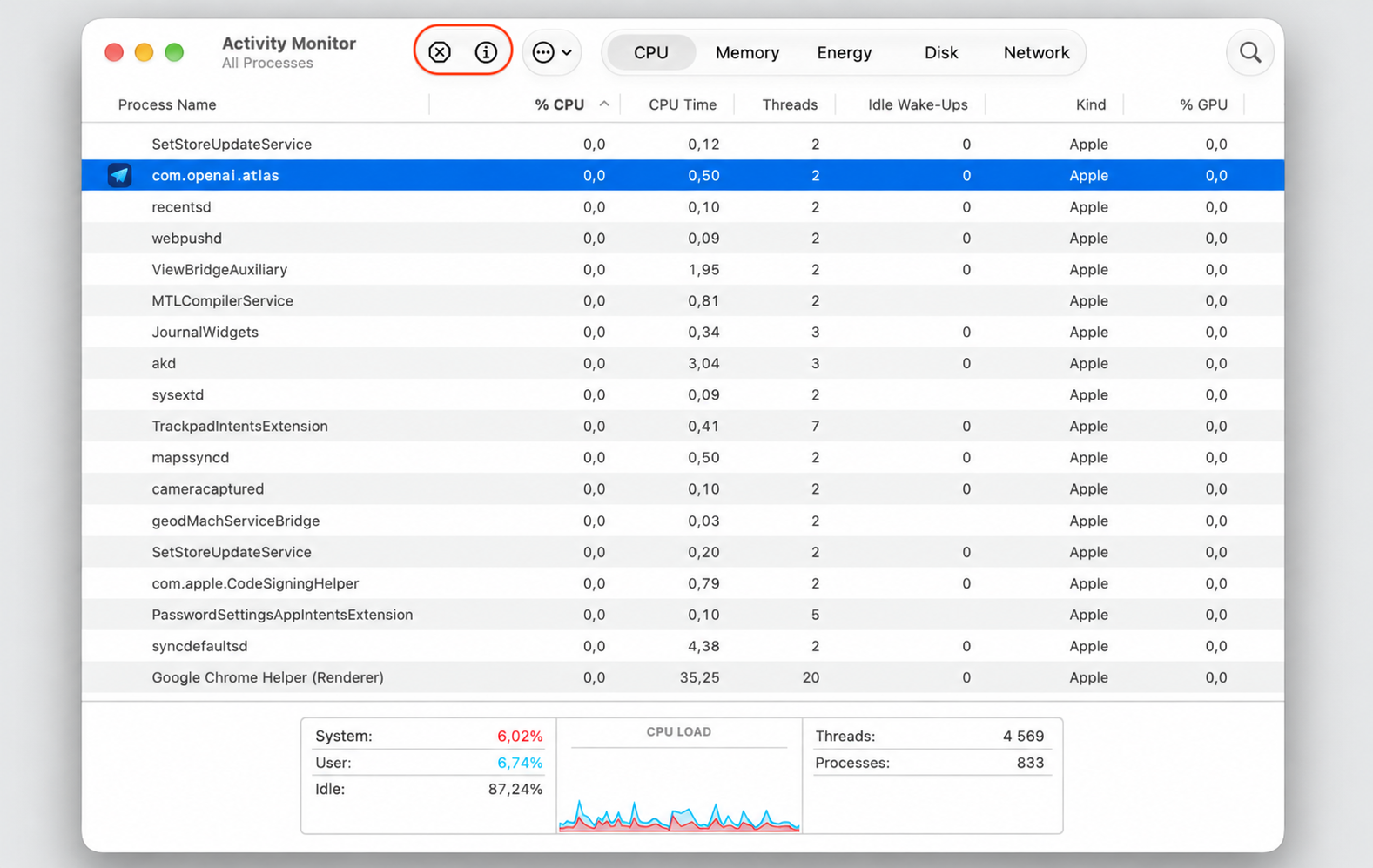Sort by Process Name column header

[x=167, y=104]
